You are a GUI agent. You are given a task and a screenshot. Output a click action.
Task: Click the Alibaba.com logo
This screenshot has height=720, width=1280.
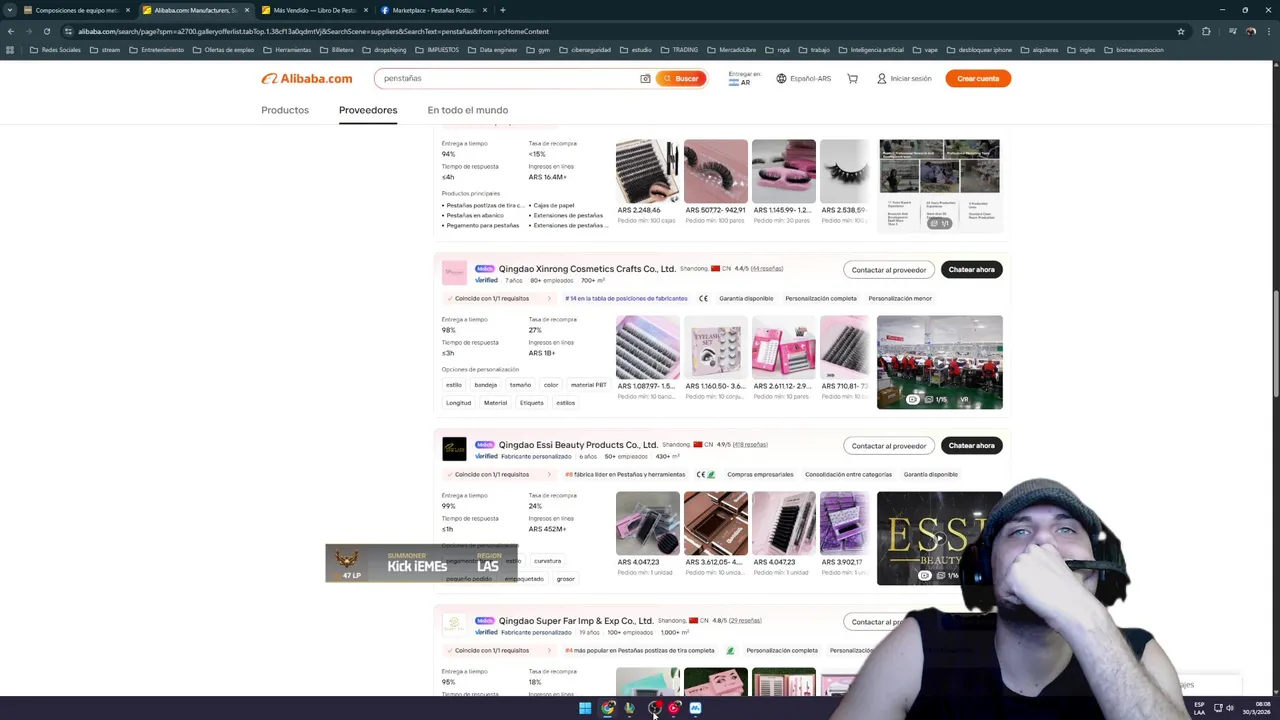[307, 78]
